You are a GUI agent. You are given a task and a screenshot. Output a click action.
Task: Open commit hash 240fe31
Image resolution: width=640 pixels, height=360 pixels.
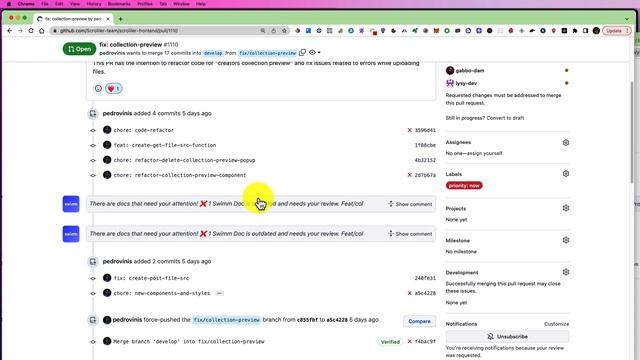click(425, 278)
